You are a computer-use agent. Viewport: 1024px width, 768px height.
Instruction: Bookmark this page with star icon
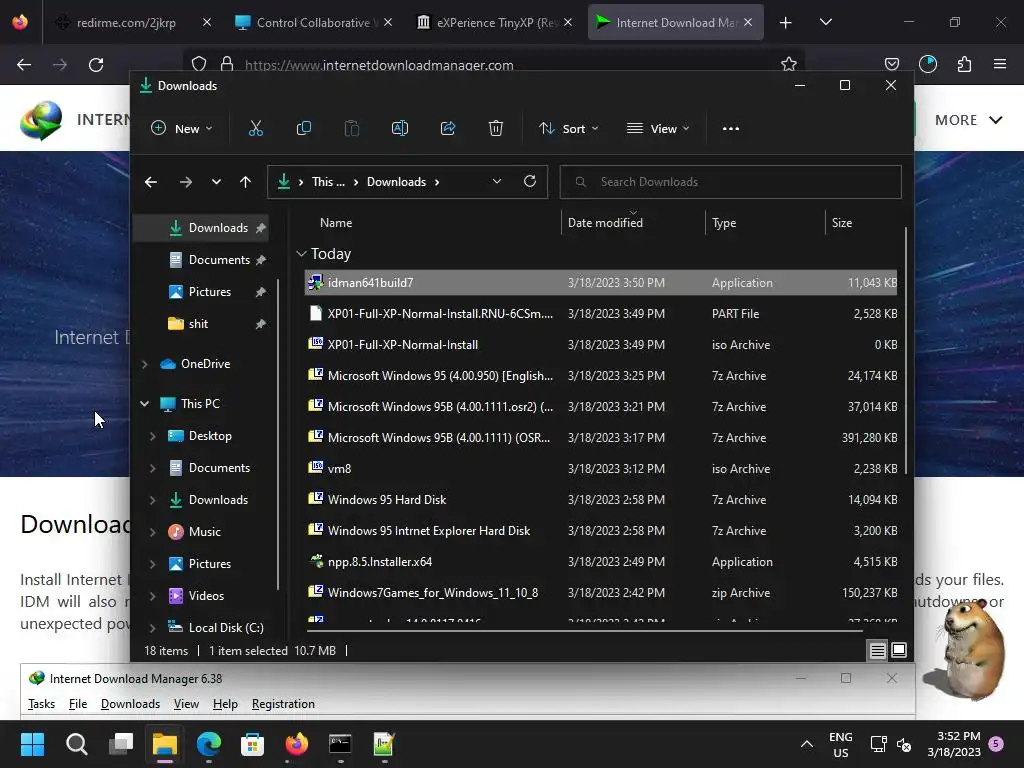(x=789, y=64)
